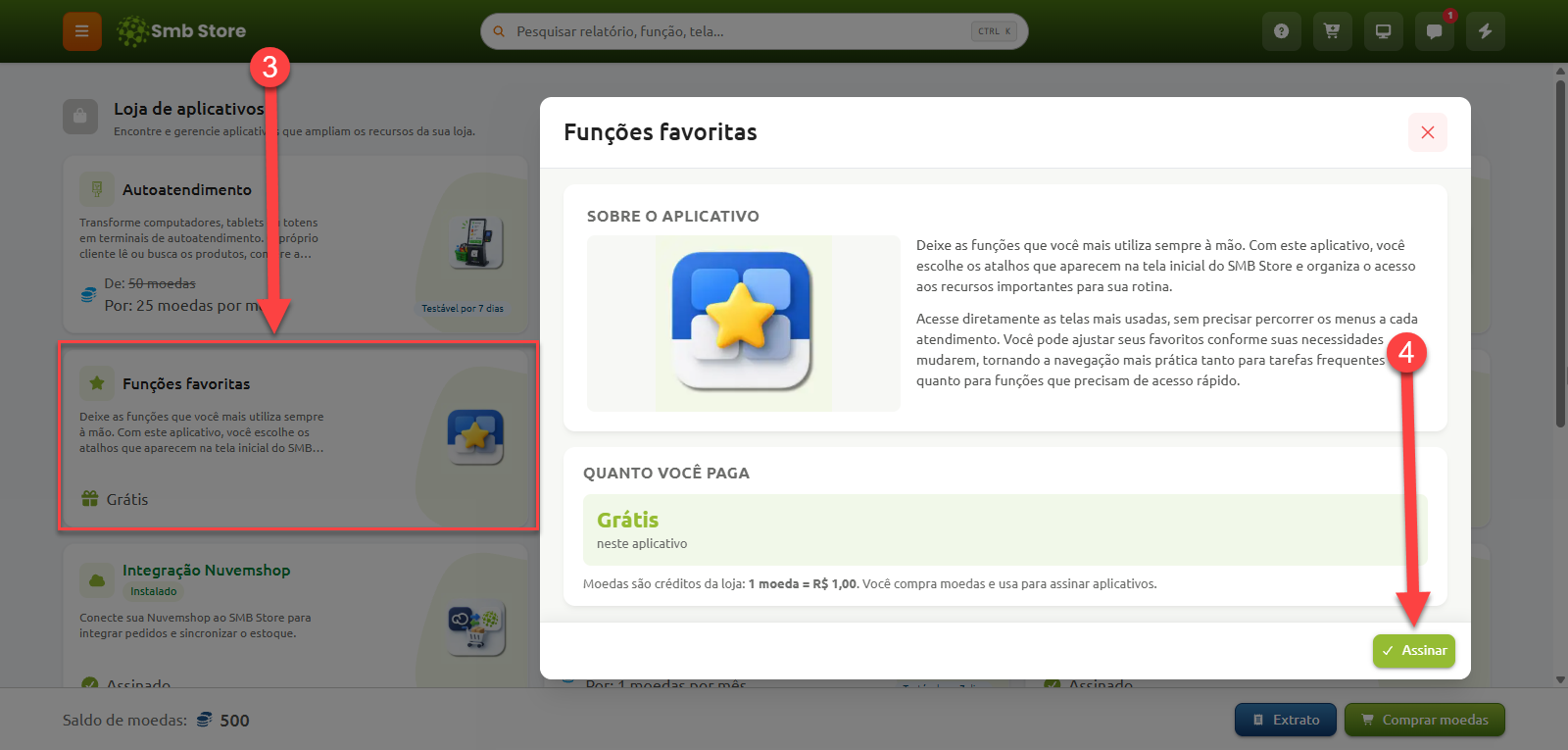Click the coin balance value 500

click(234, 720)
